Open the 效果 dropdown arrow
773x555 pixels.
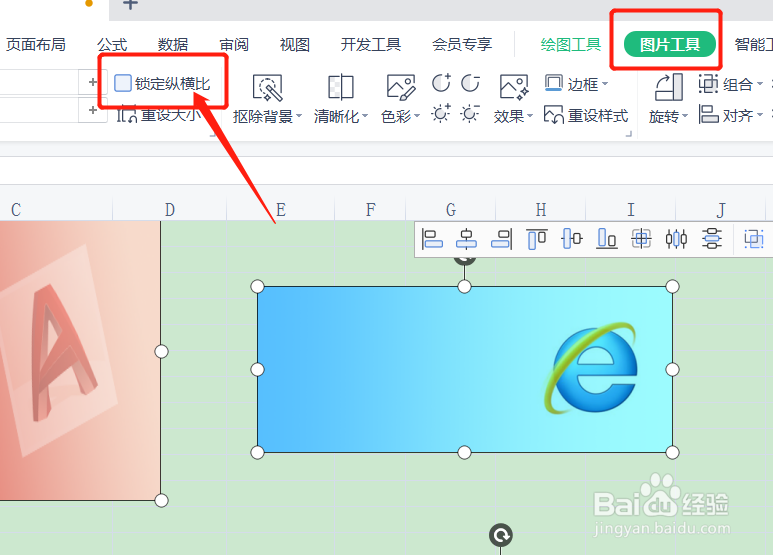tap(530, 116)
